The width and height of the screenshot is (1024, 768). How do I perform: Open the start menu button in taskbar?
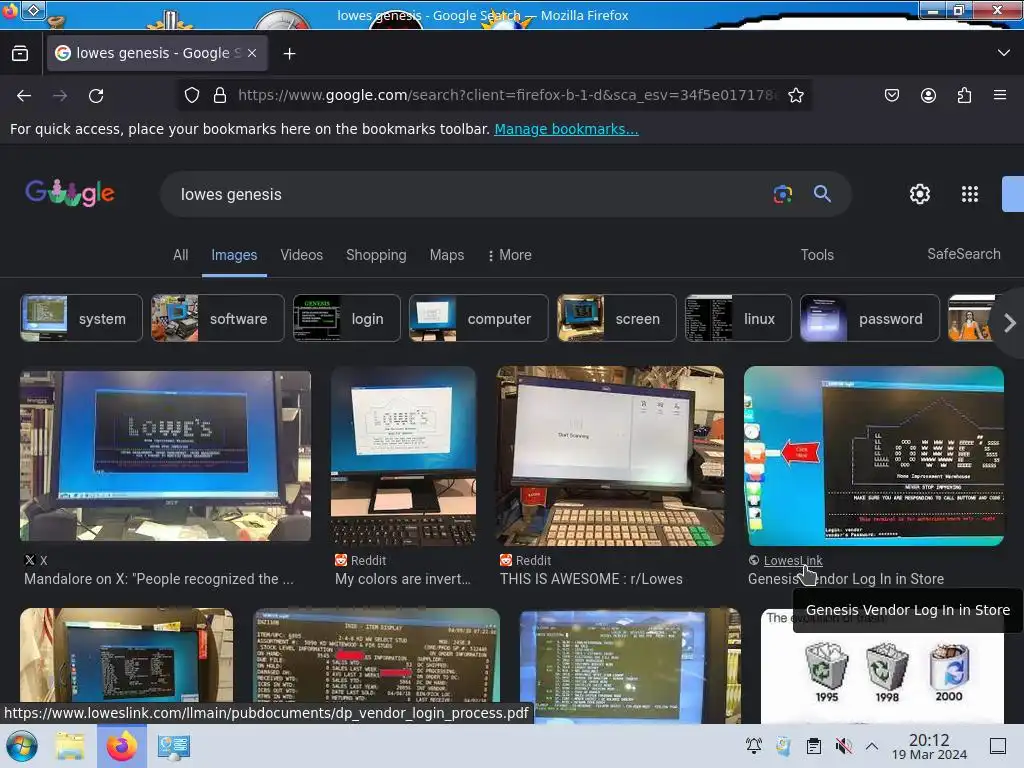click(x=22, y=746)
